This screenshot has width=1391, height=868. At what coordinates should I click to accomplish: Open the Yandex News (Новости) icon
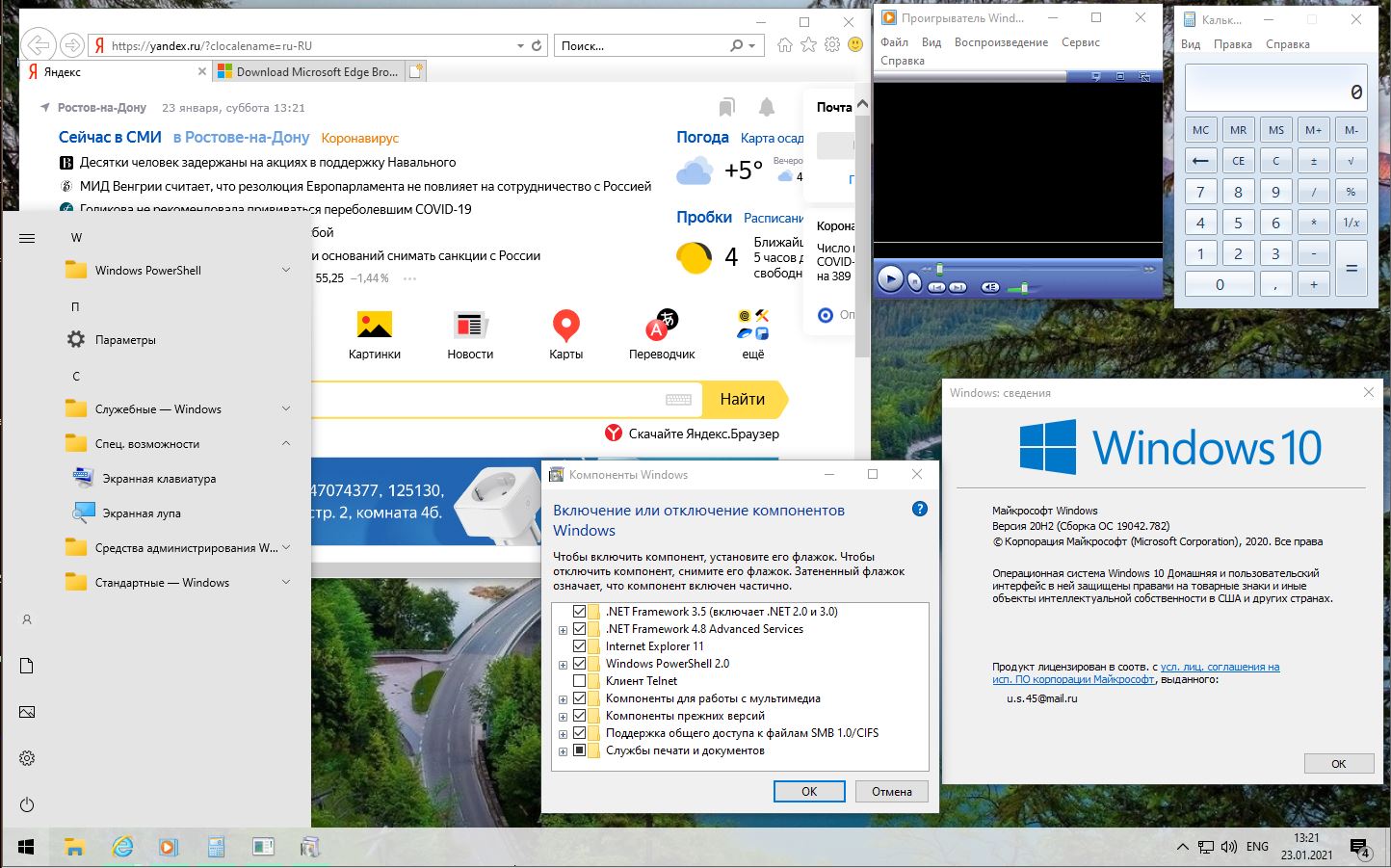click(x=470, y=326)
